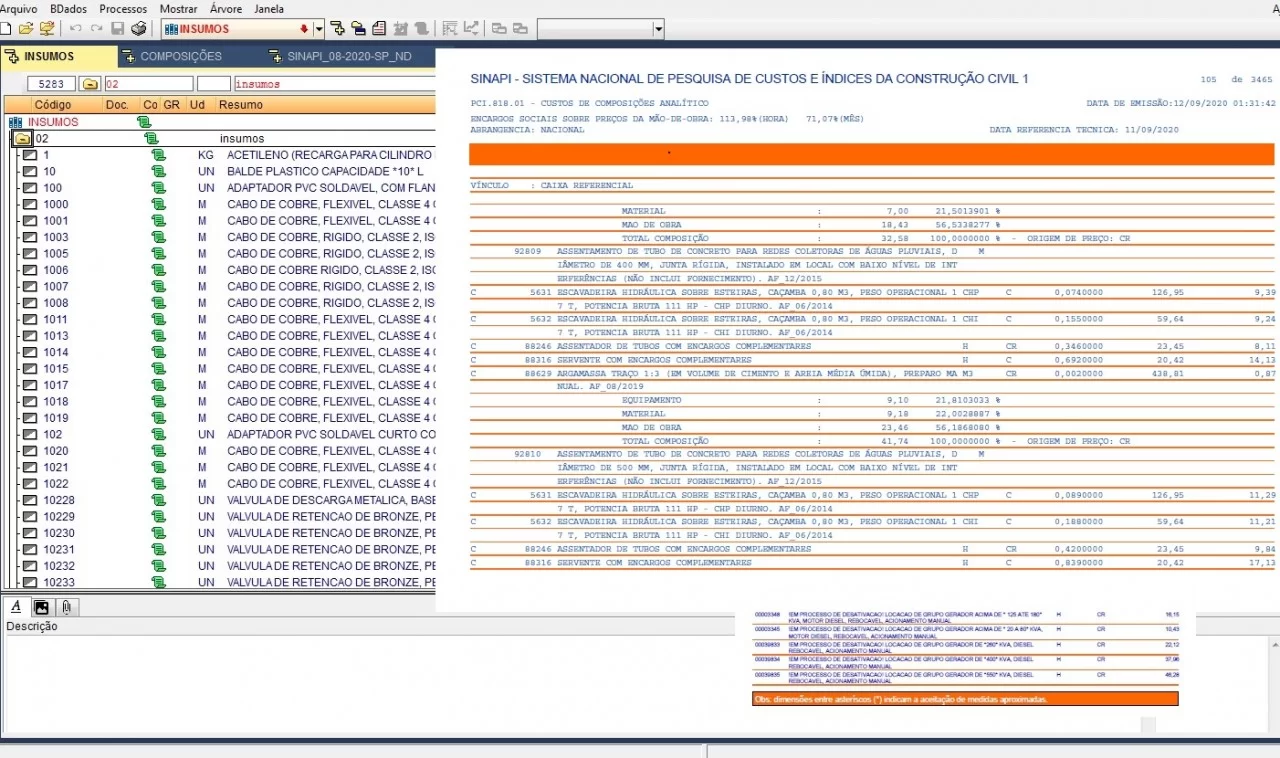Click the SINAPI report title text
The height and width of the screenshot is (758, 1280).
749,79
